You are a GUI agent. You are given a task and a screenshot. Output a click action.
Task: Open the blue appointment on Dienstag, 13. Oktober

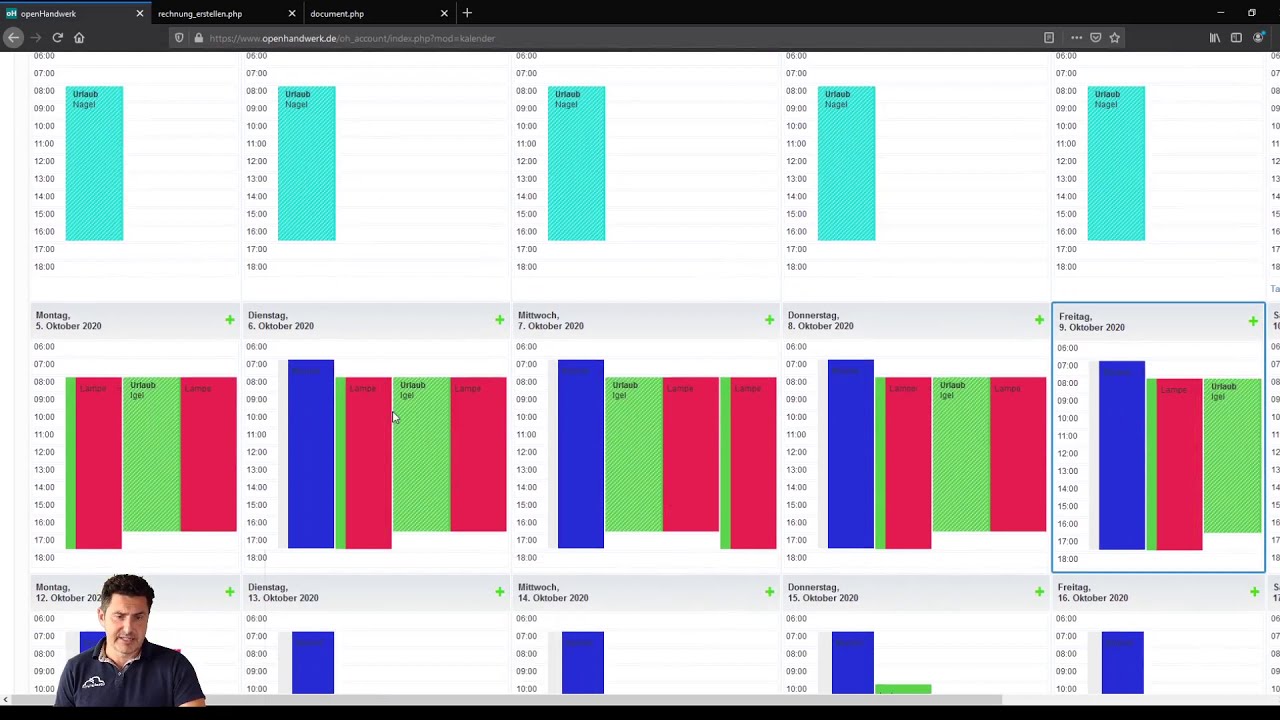click(311, 662)
